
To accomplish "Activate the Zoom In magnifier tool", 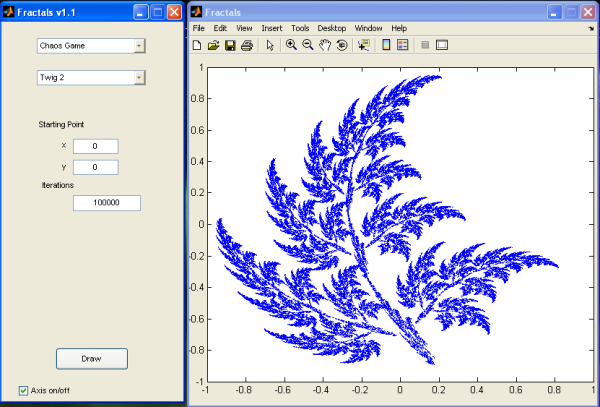I will 291,45.
